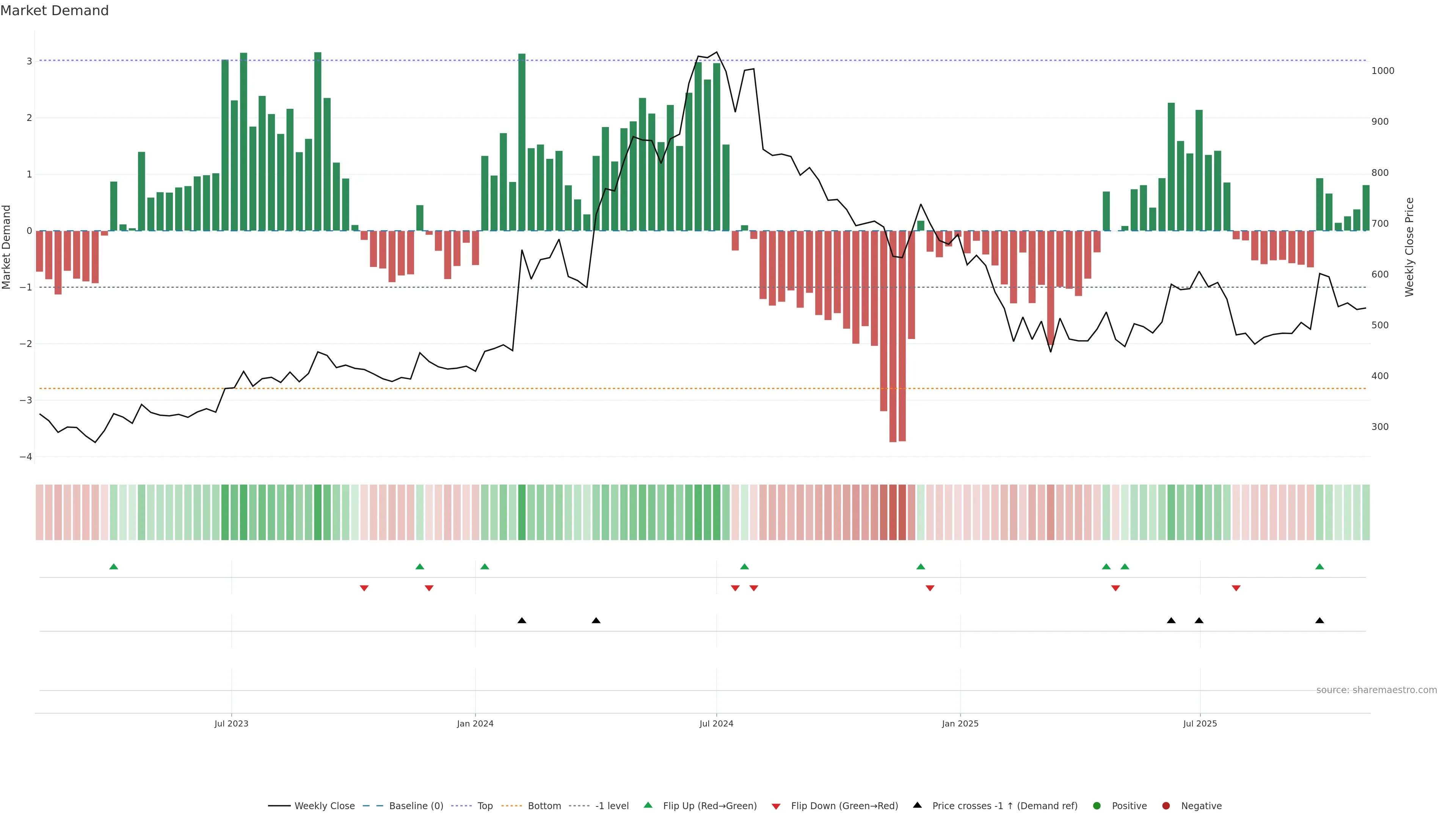Hide the Top dotted line via legend
This screenshot has height=819, width=1456.
[x=485, y=806]
